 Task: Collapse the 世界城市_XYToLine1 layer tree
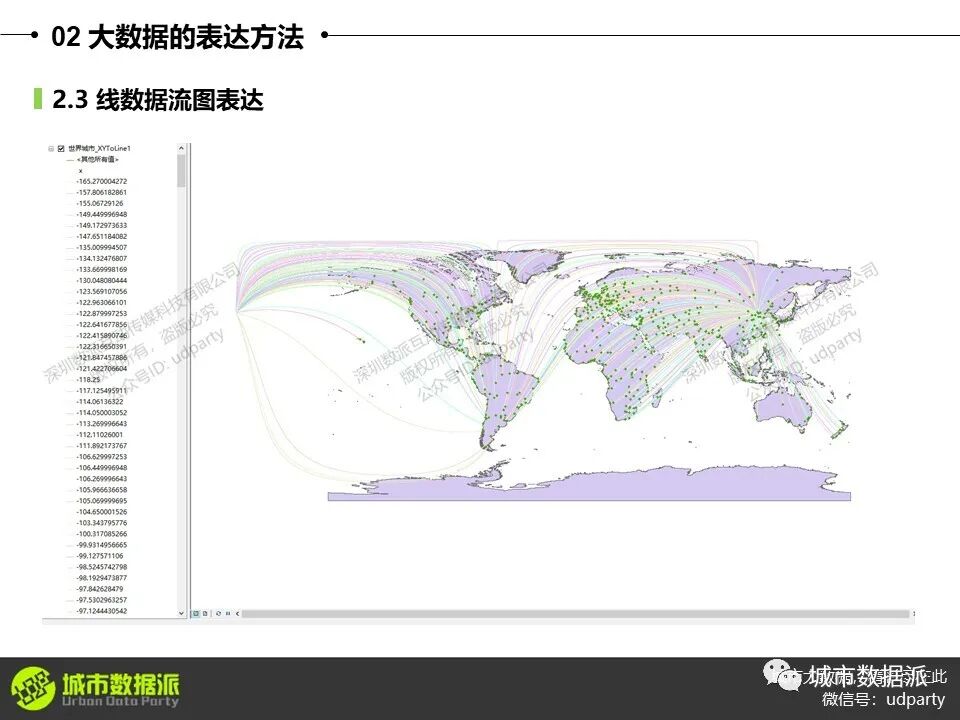pyautogui.click(x=51, y=148)
